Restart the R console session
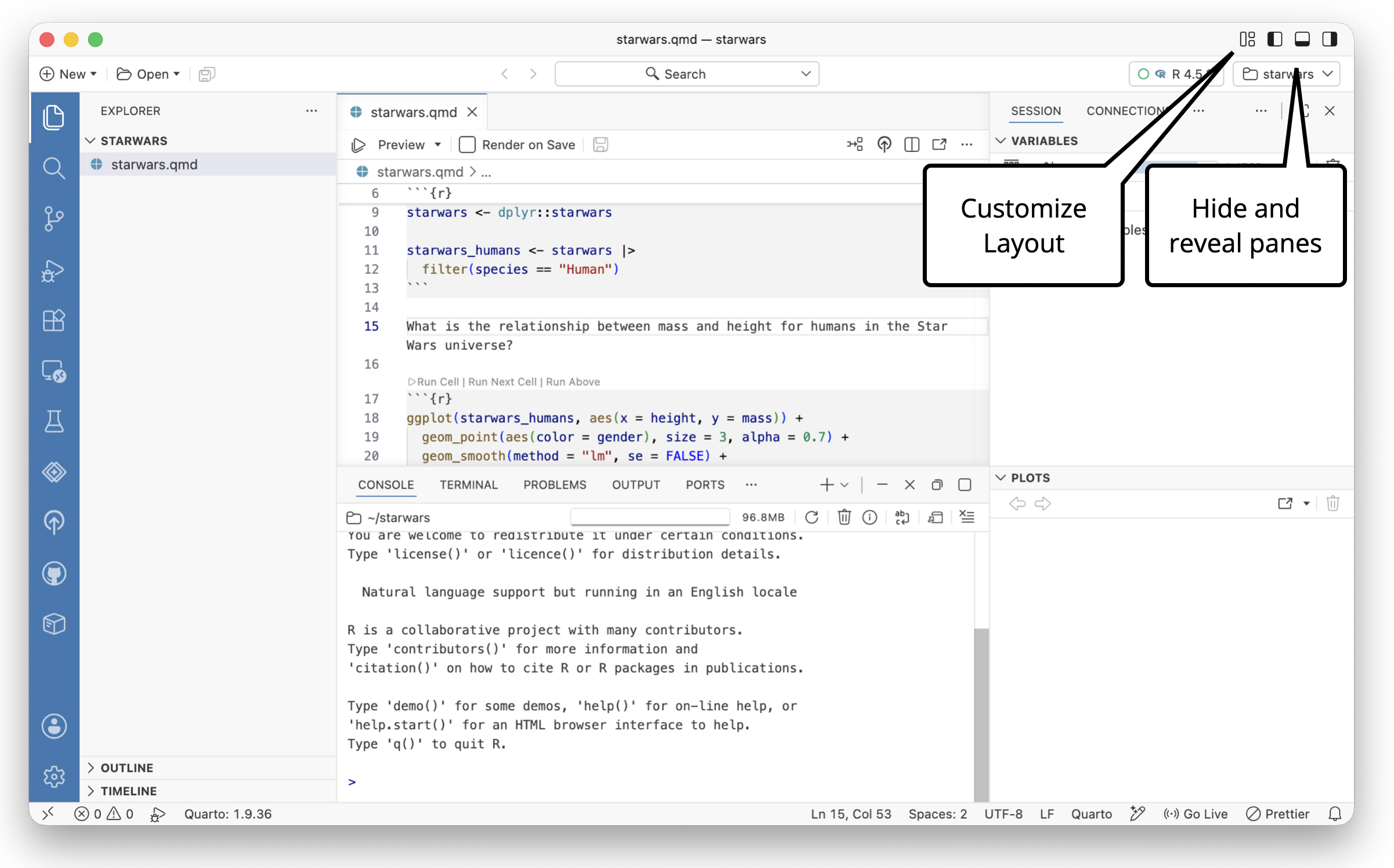Screen dimensions: 1394x868 pyautogui.click(x=811, y=517)
